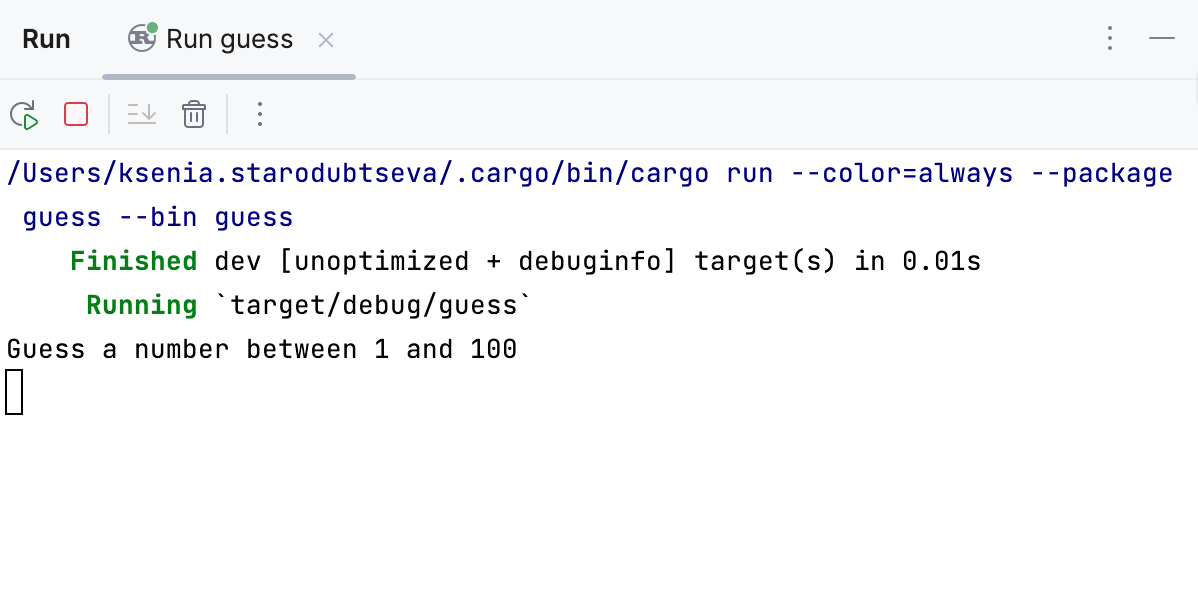Image resolution: width=1198 pixels, height=606 pixels.
Task: Click the green Finished status word
Action: pyautogui.click(x=133, y=262)
